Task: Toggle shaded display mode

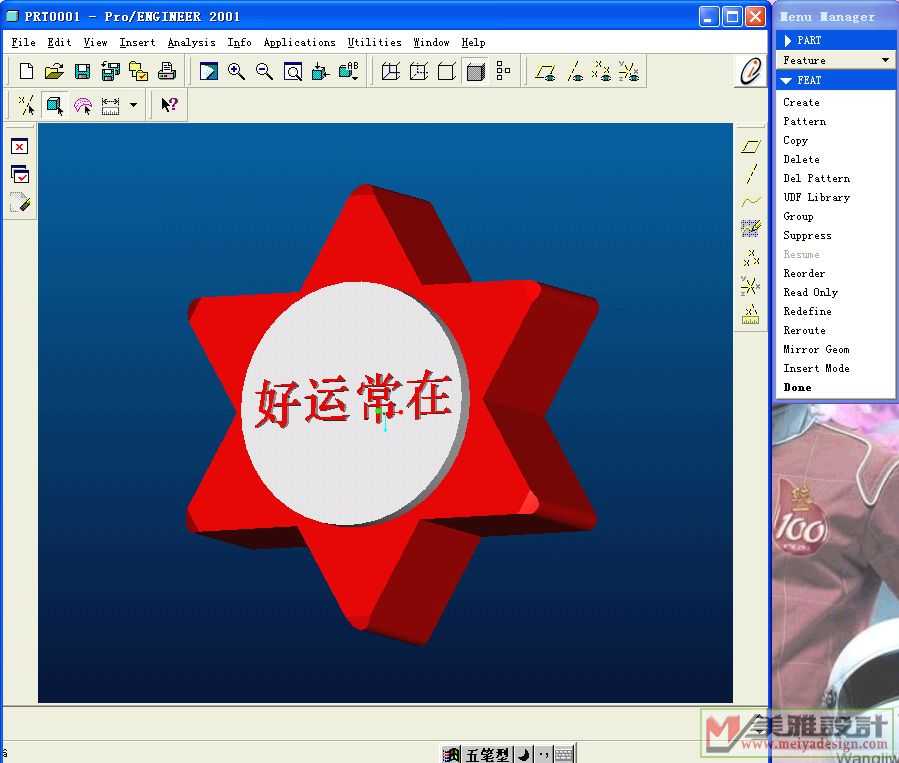Action: (x=476, y=72)
